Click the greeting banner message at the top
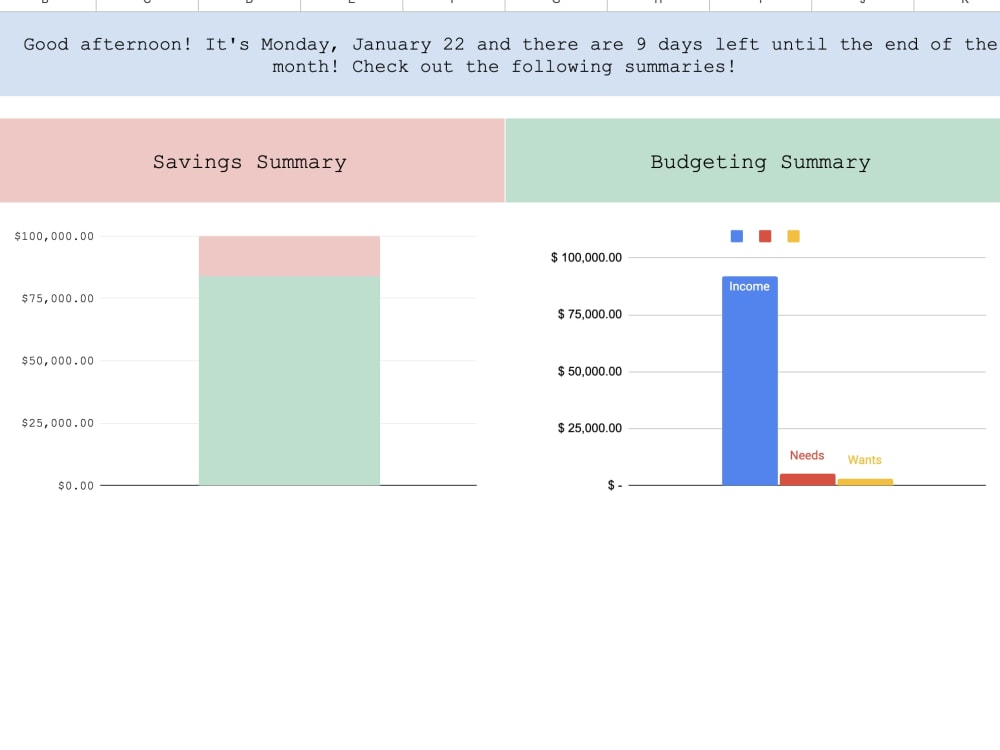The height and width of the screenshot is (750, 1000). pos(500,55)
